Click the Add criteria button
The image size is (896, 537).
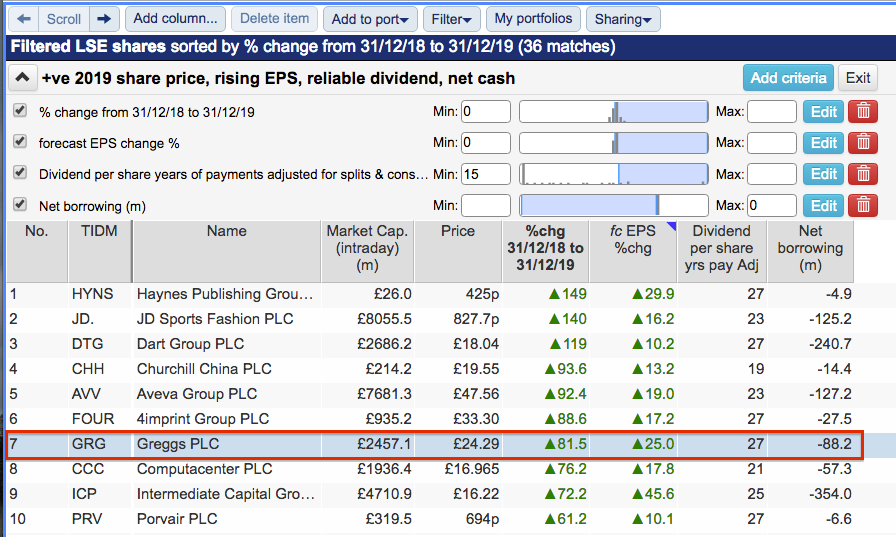click(788, 78)
